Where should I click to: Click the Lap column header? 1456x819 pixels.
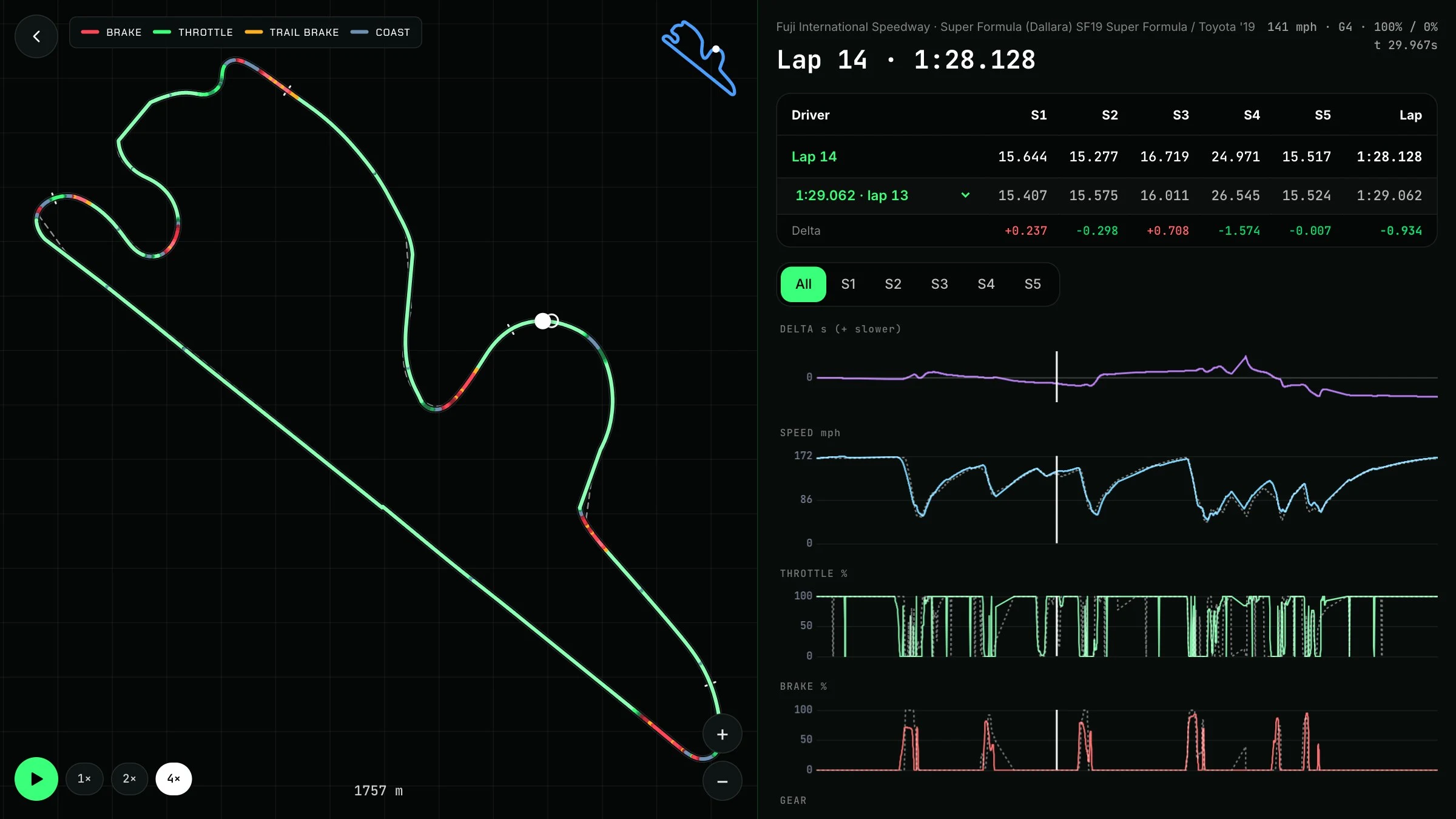[1410, 115]
